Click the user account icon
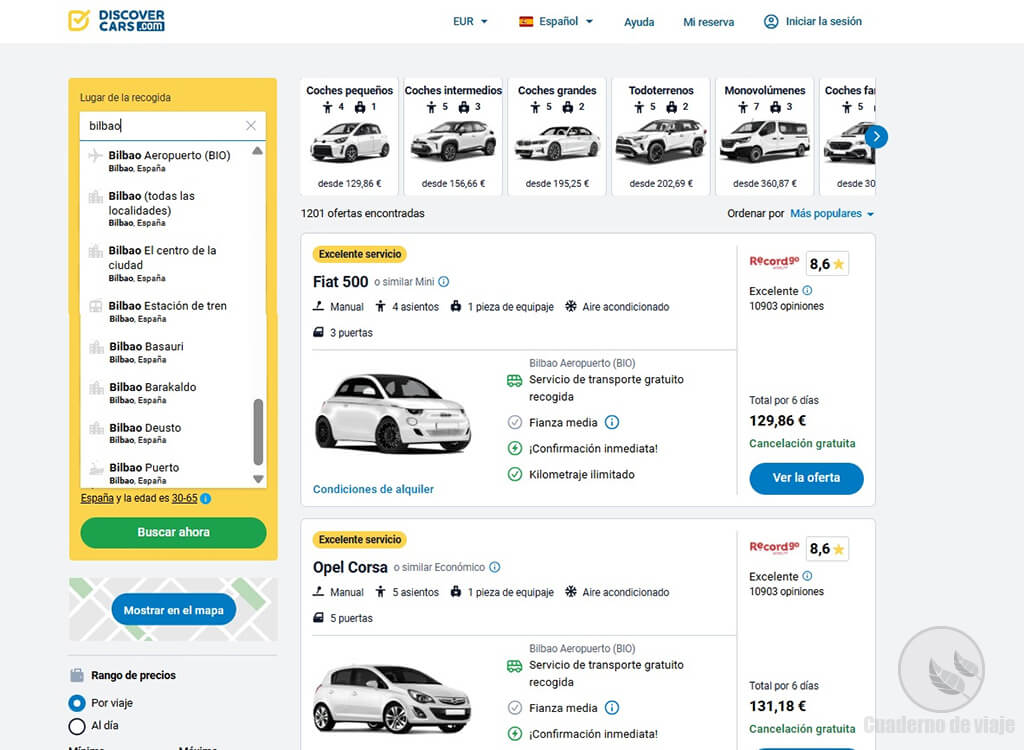1024x750 pixels. (771, 22)
